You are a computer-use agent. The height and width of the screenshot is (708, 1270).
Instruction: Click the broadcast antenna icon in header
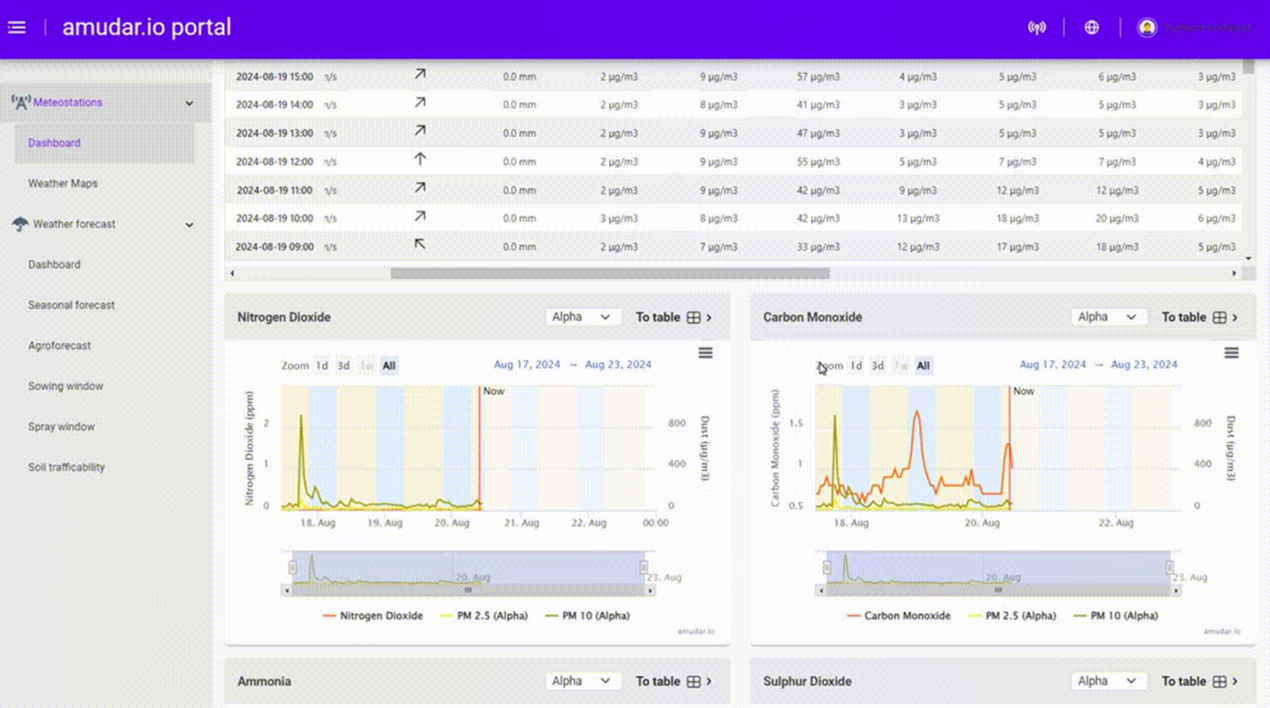tap(1038, 27)
